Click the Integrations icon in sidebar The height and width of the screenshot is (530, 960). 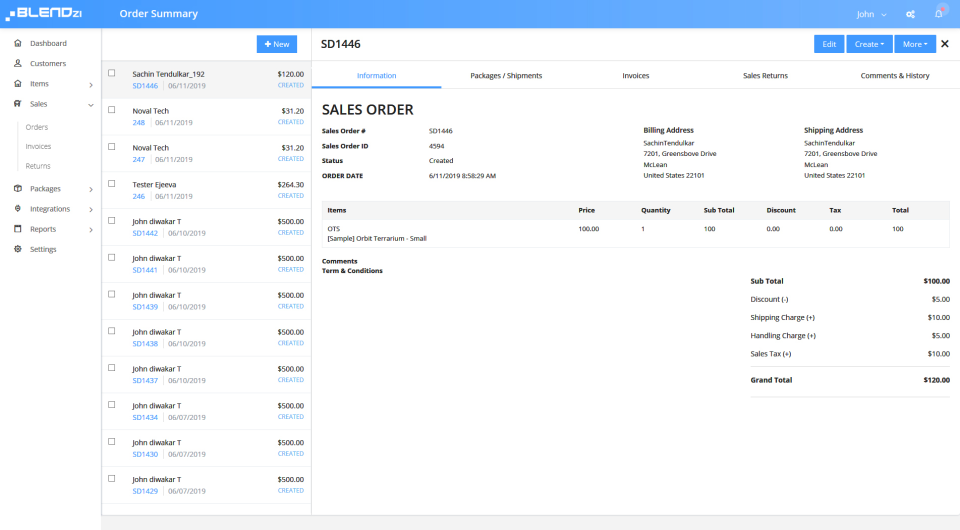tap(18, 209)
